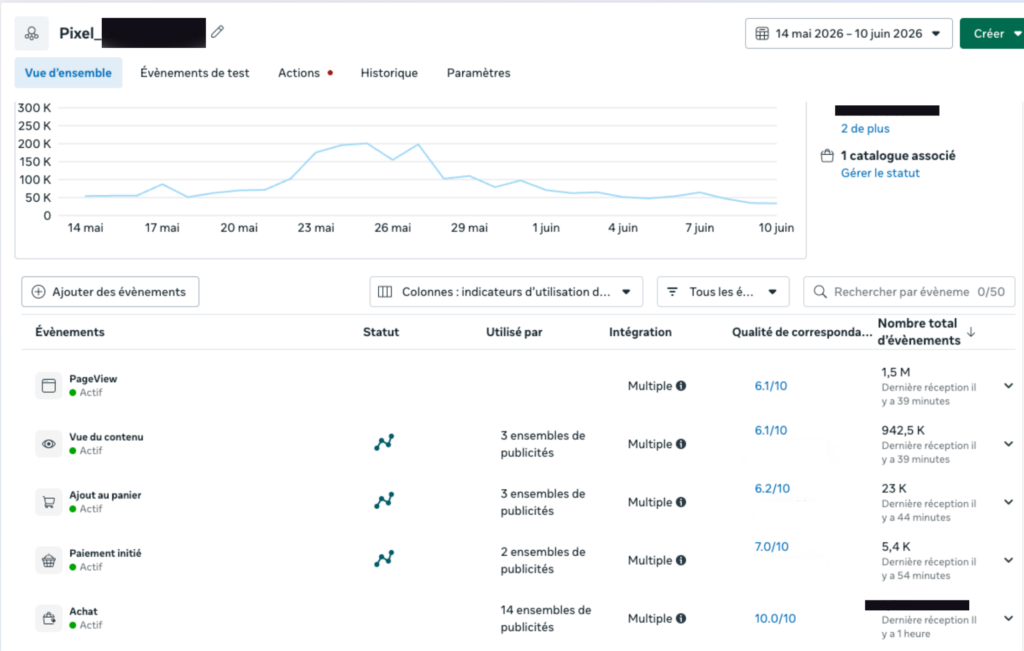1024x651 pixels.
Task: Click Ajouter des évènements button
Action: [x=110, y=292]
